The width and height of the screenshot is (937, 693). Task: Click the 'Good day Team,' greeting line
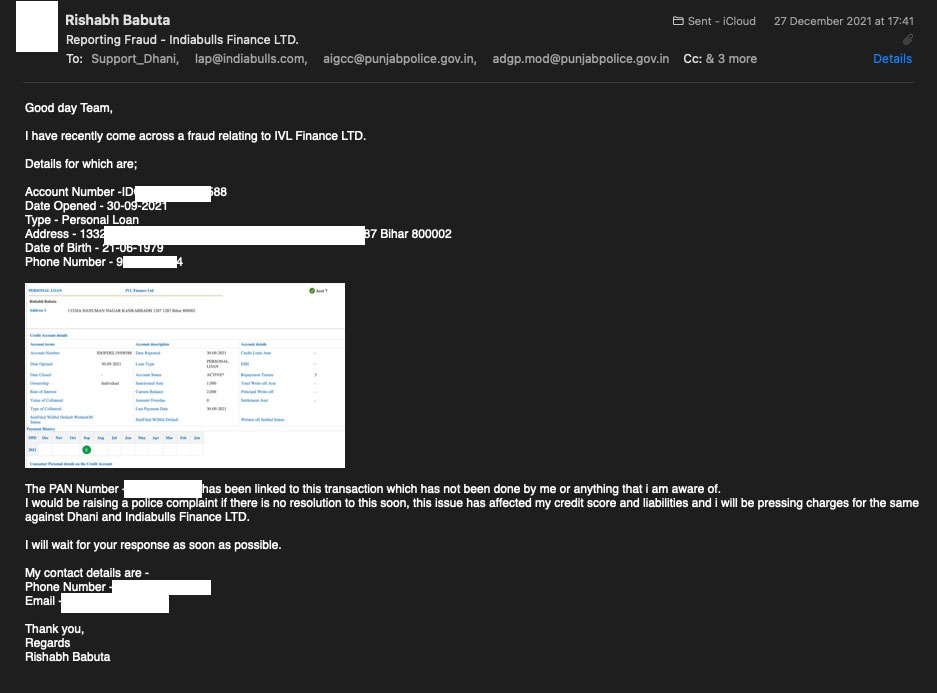(x=69, y=108)
